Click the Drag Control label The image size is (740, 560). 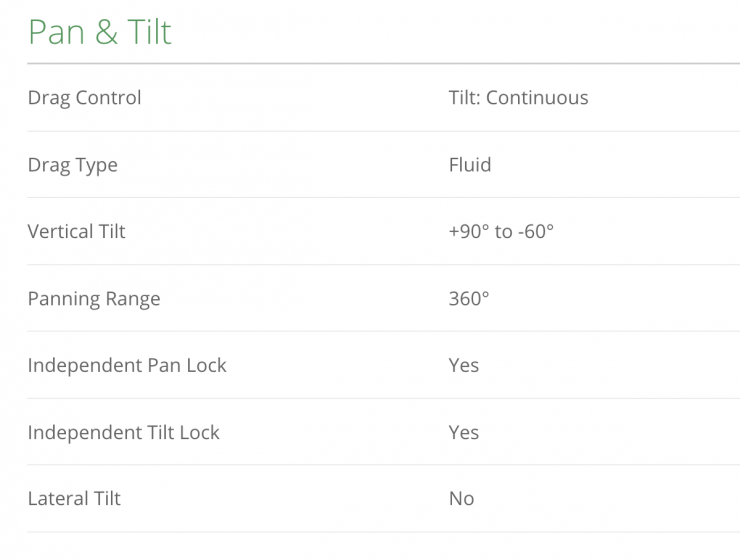[84, 98]
